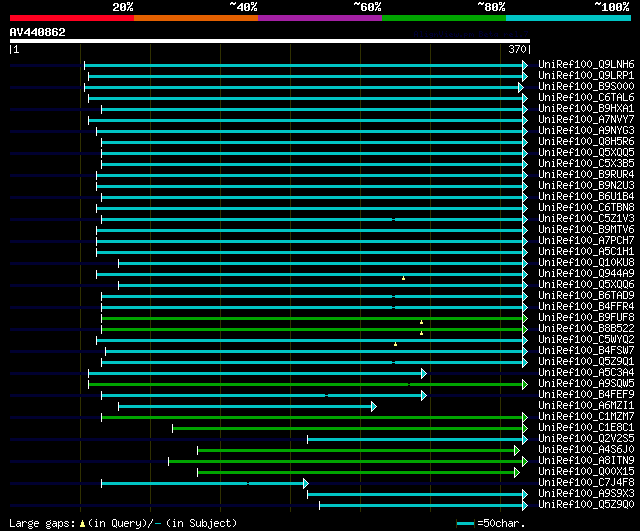Click the end arrowhead of C7J4F8 alignment
The image size is (640, 531).
(306, 484)
